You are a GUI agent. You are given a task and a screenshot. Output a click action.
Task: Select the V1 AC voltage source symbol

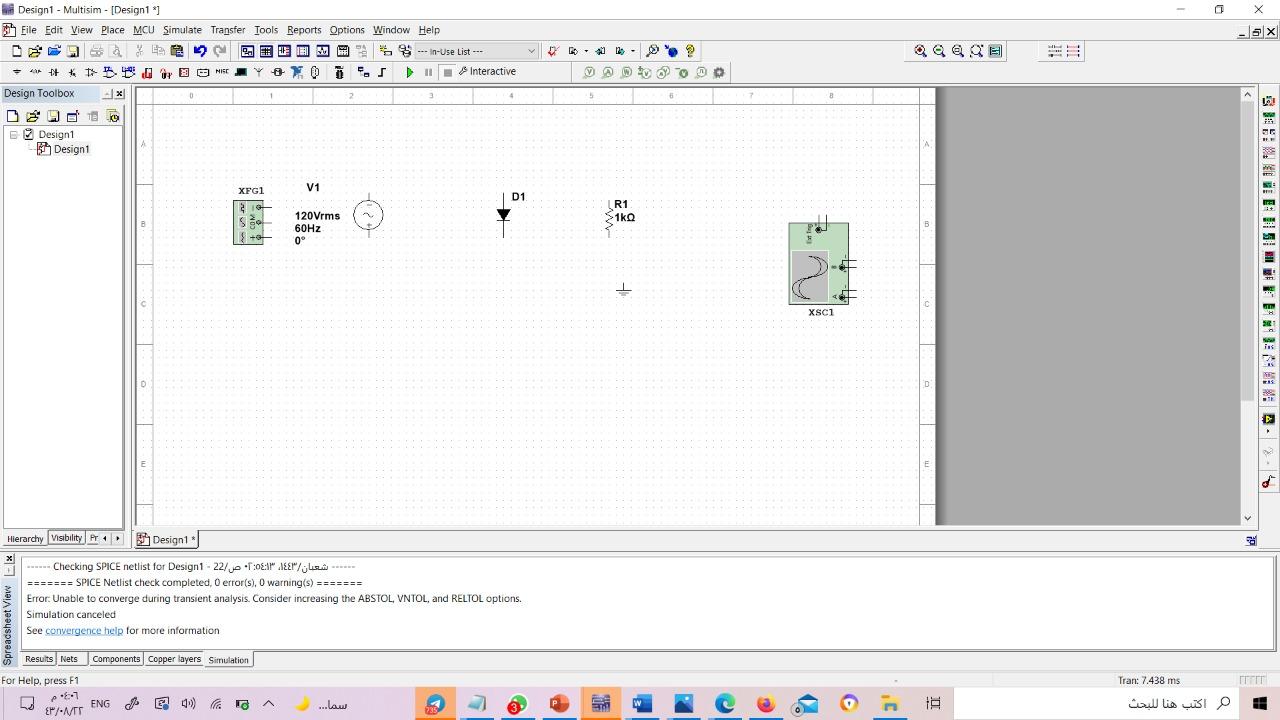[368, 215]
